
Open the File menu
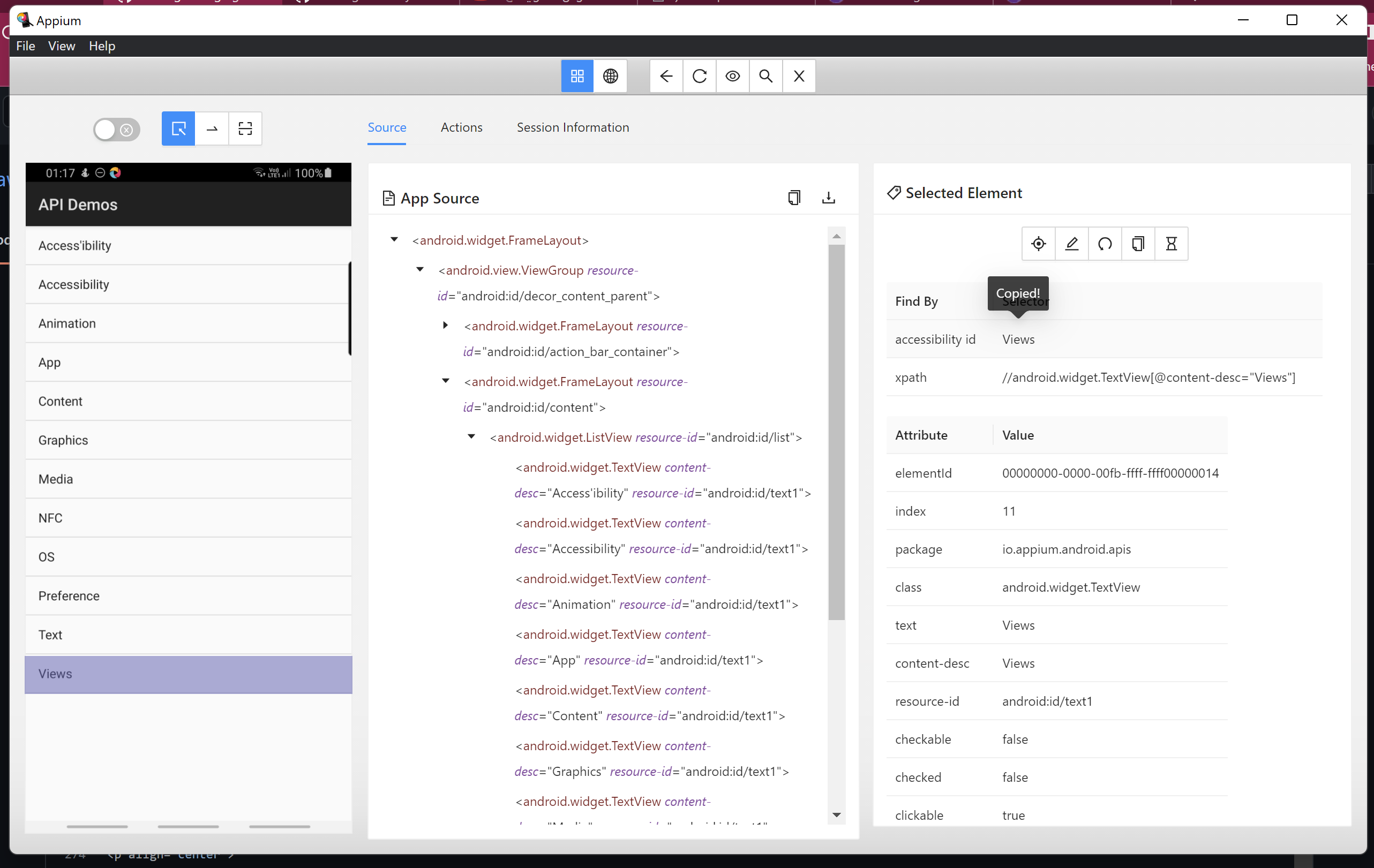pyautogui.click(x=25, y=46)
